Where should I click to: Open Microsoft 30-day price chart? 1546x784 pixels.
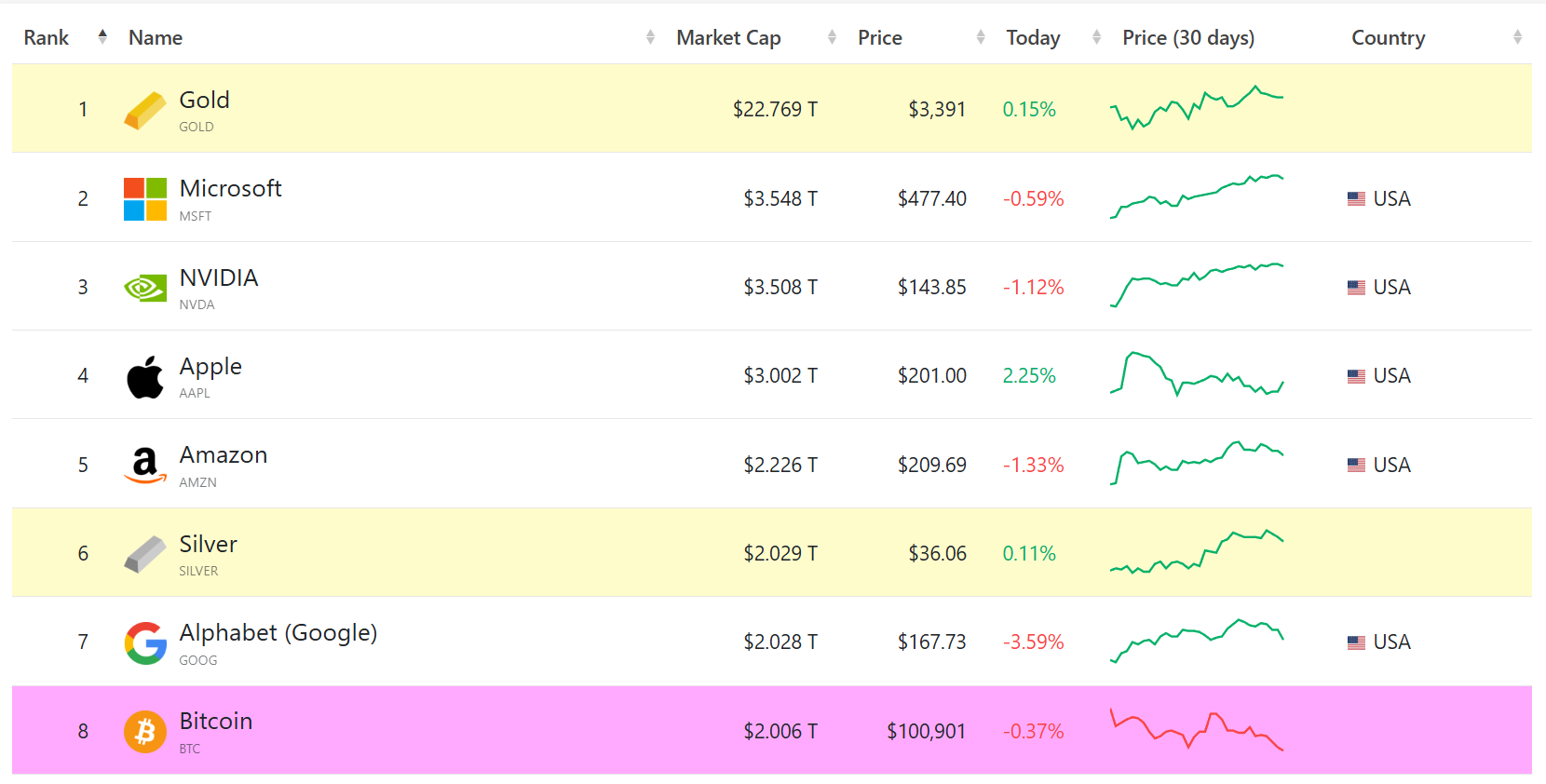coord(1197,196)
